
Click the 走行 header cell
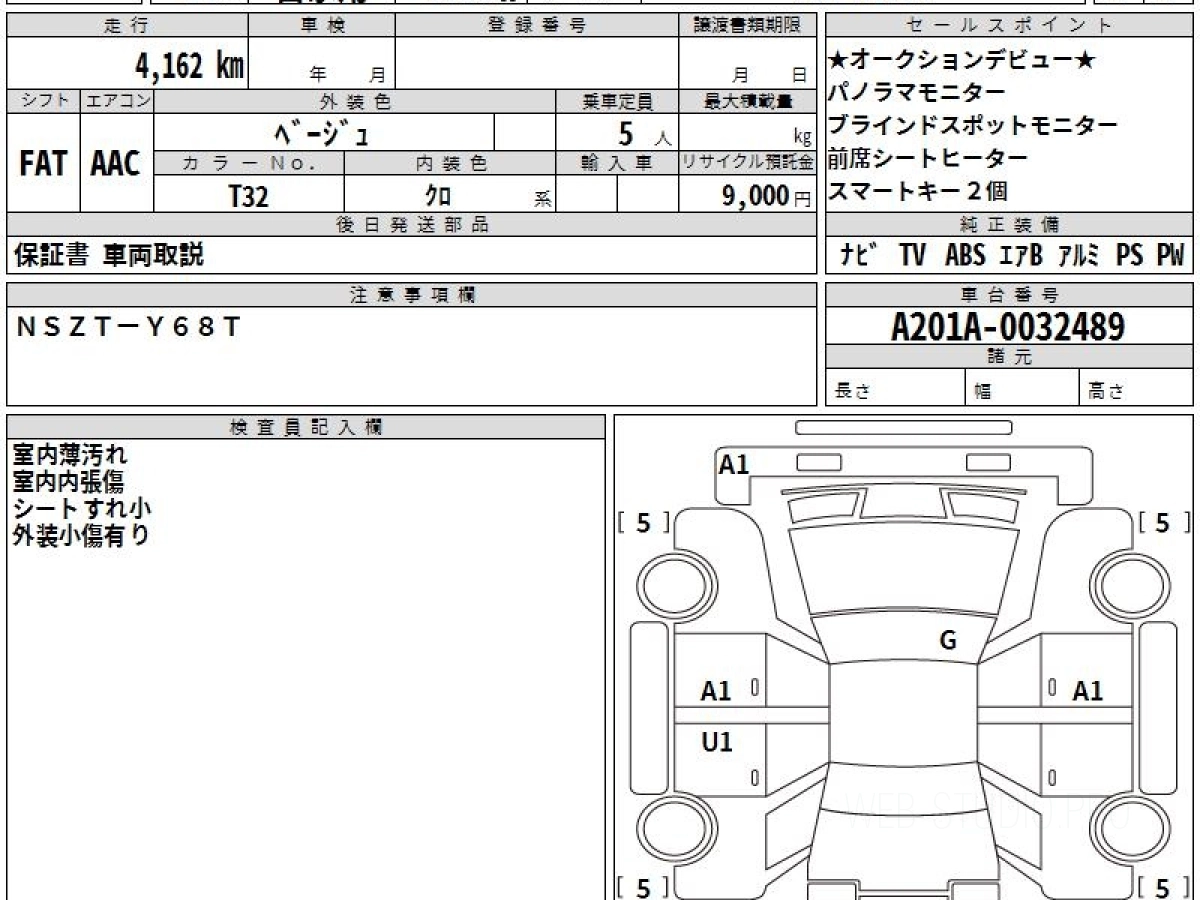[127, 26]
